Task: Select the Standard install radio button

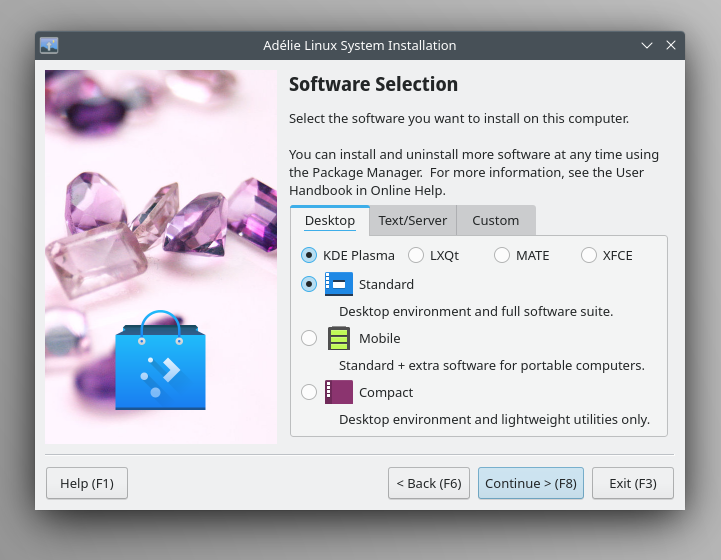Action: [309, 284]
